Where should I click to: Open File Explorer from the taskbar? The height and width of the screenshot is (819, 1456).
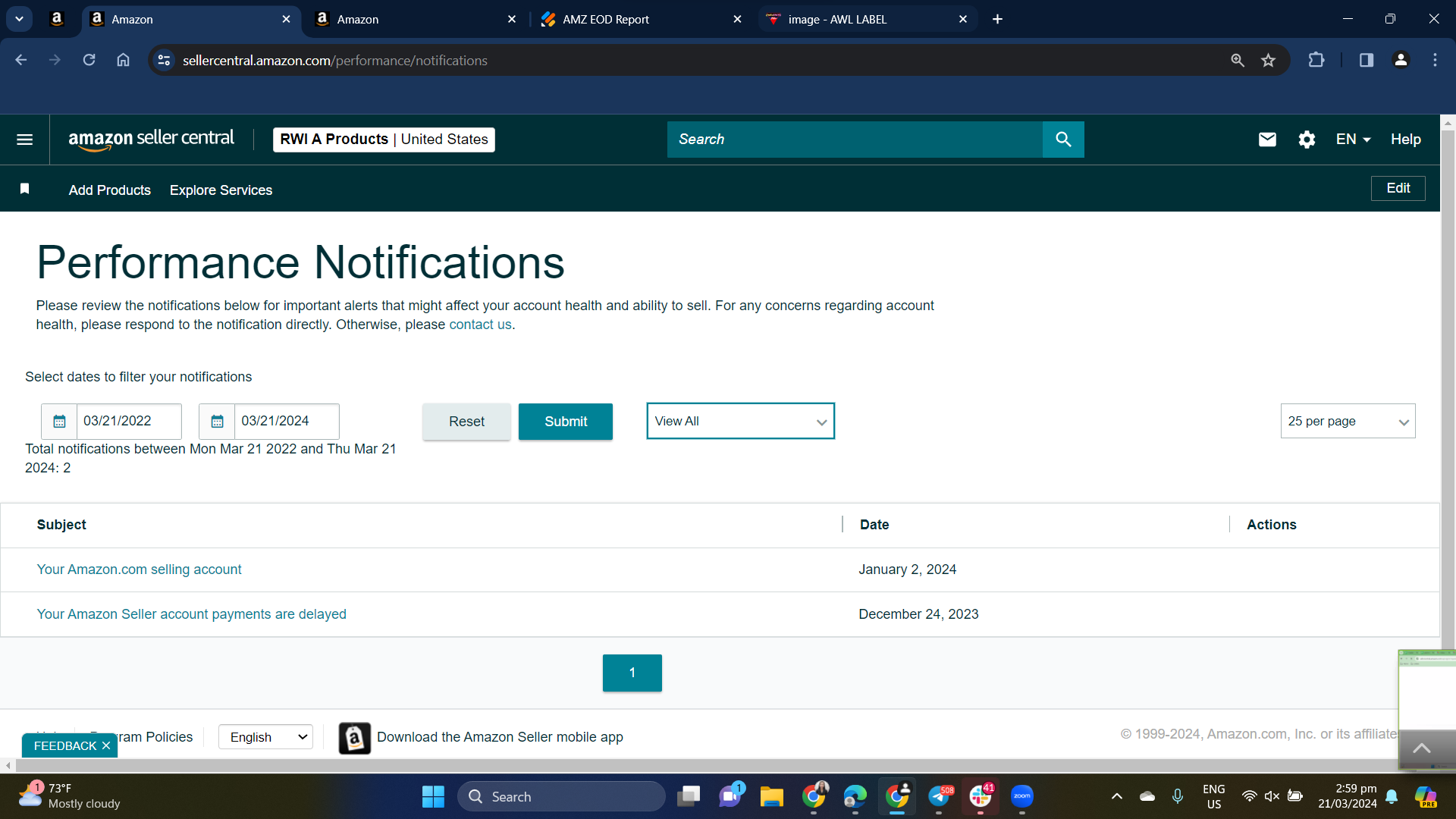click(772, 796)
